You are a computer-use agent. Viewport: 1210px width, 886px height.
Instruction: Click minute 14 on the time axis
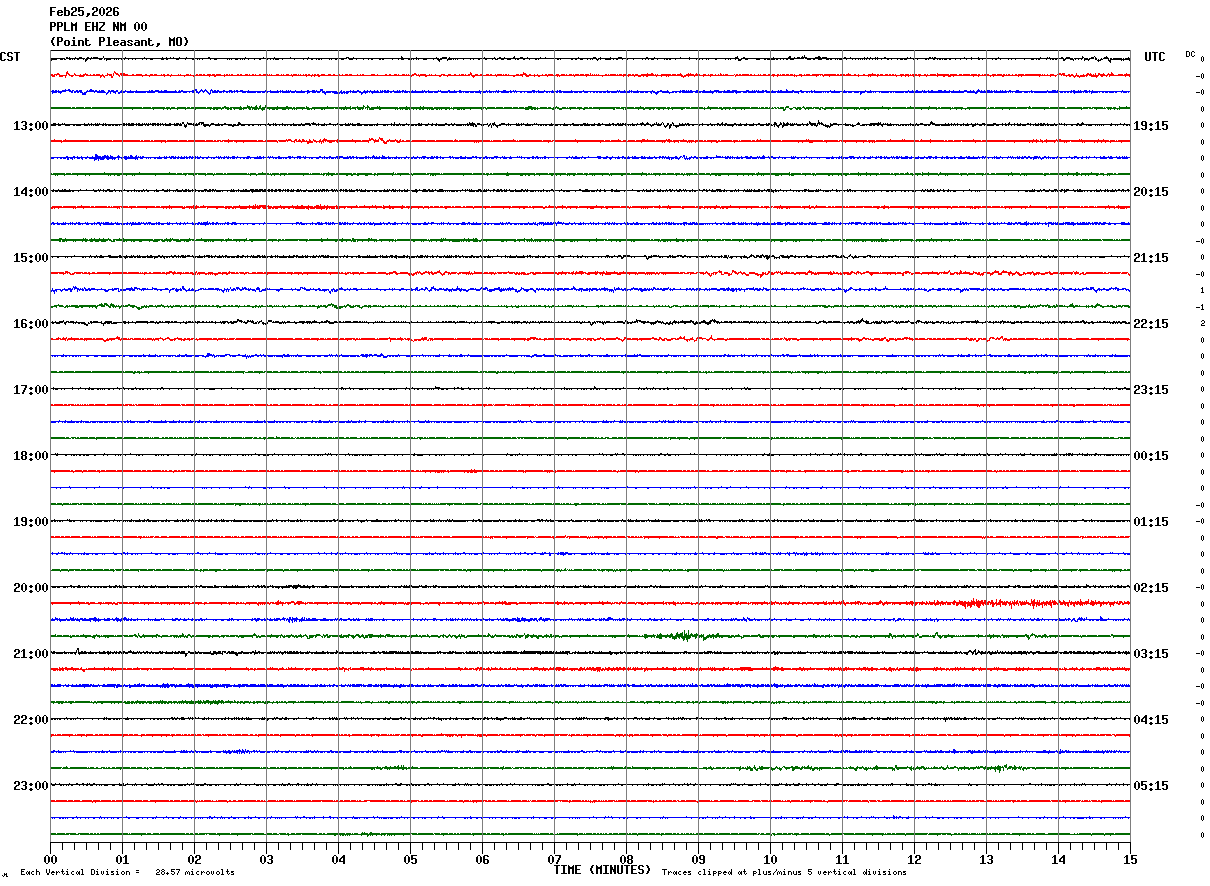[1058, 859]
